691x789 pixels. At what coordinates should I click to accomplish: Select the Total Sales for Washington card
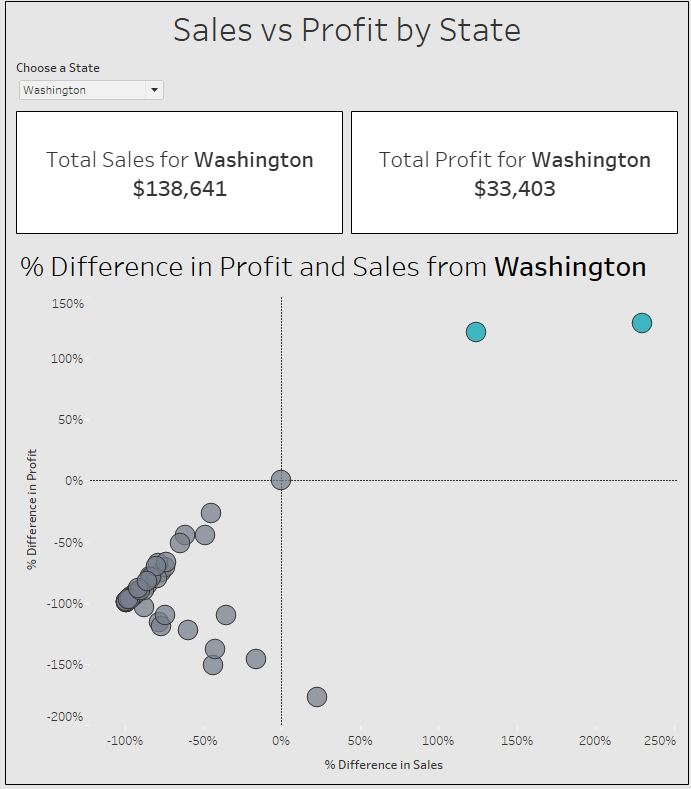coord(180,172)
